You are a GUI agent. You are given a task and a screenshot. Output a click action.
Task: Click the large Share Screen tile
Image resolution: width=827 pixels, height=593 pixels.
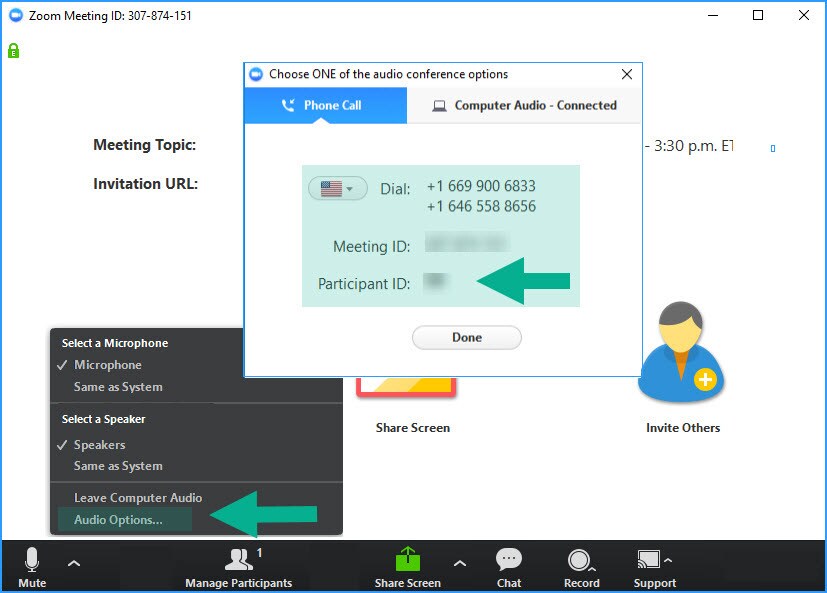click(x=406, y=387)
